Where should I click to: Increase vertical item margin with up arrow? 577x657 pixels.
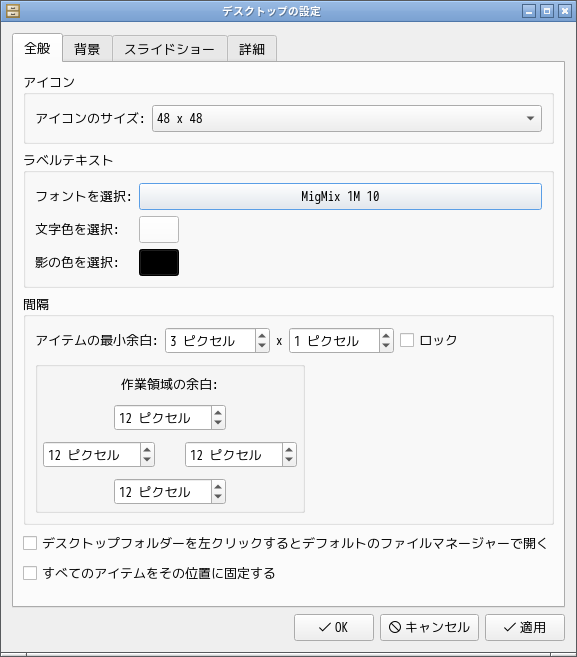click(386, 335)
